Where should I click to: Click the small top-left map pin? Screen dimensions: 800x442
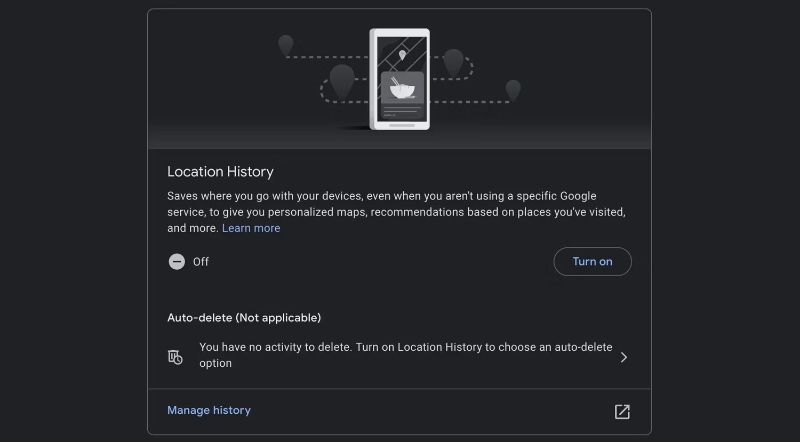click(x=286, y=45)
